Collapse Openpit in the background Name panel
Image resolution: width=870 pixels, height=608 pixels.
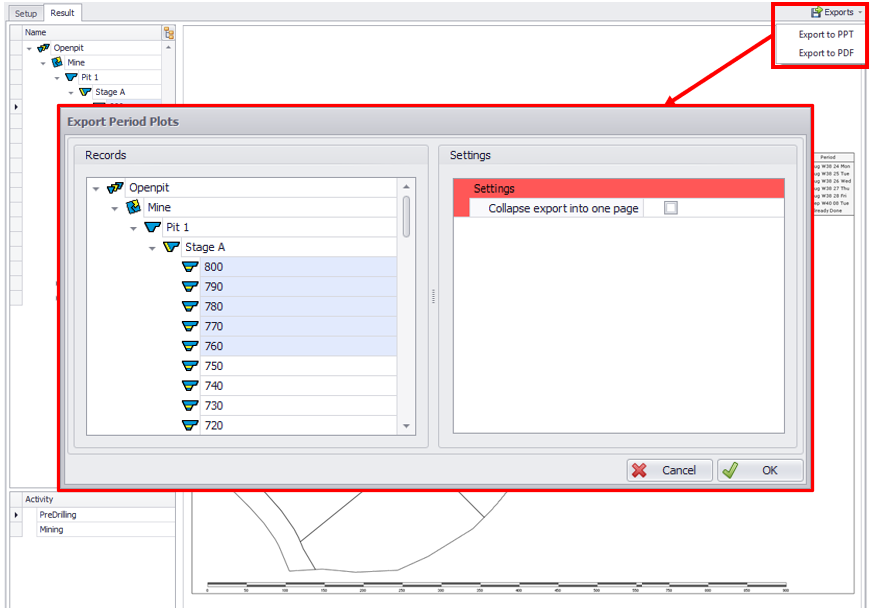click(x=29, y=49)
